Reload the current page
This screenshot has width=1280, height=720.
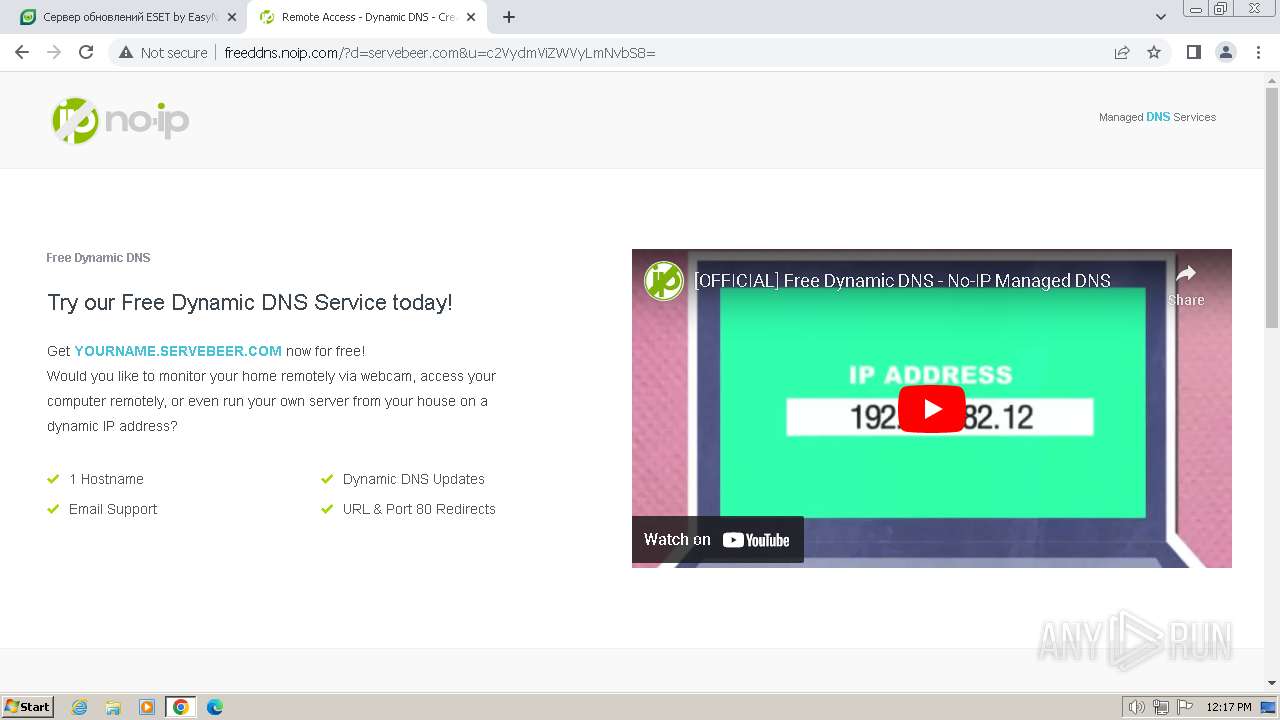(x=86, y=52)
